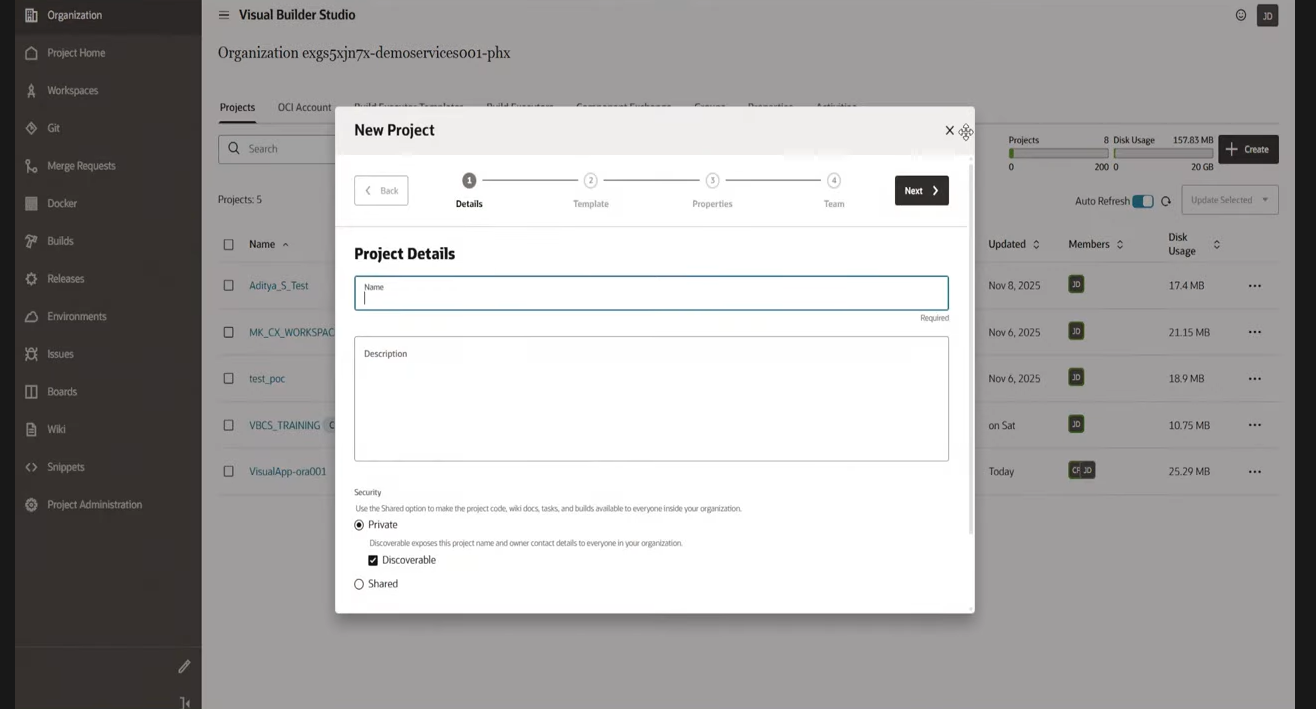Toggle the Auto Refresh switch
Viewport: 1316px width, 709px height.
pyautogui.click(x=1143, y=201)
